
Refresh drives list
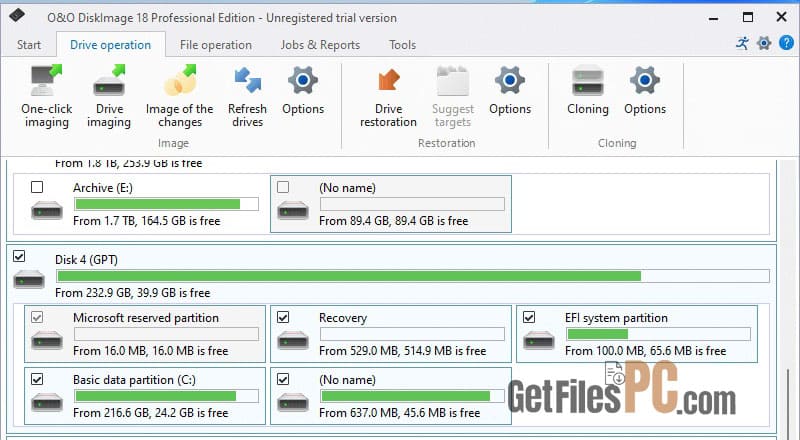pyautogui.click(x=247, y=97)
